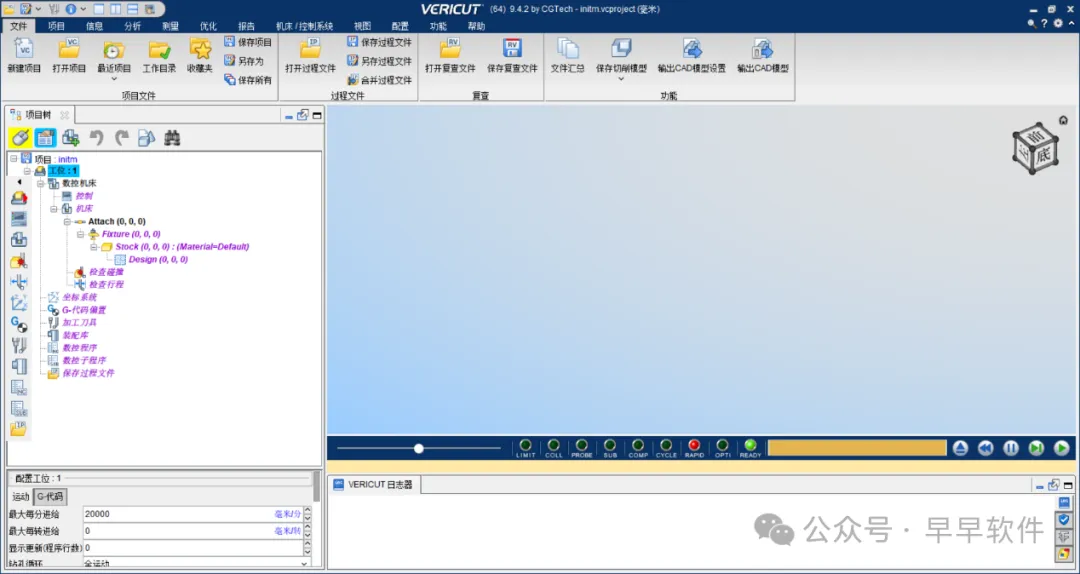
Task: Collapse the 项目 : initm tree node
Action: 14,158
